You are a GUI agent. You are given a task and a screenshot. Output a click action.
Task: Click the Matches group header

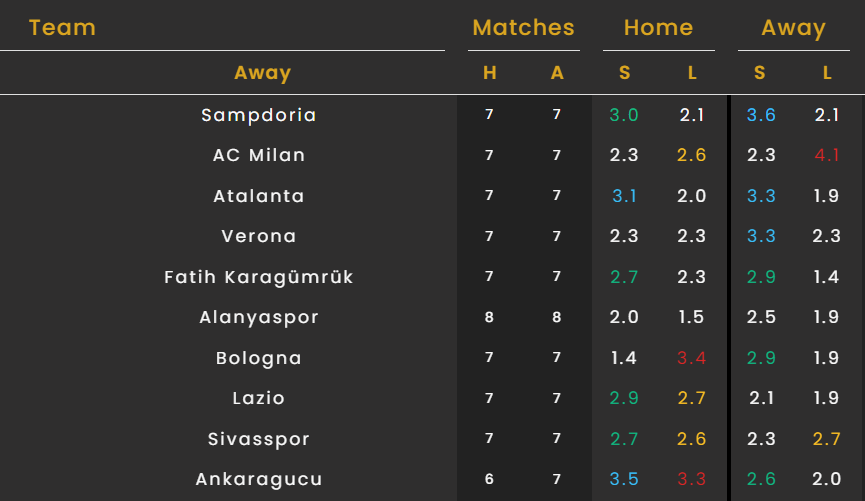coord(523,28)
